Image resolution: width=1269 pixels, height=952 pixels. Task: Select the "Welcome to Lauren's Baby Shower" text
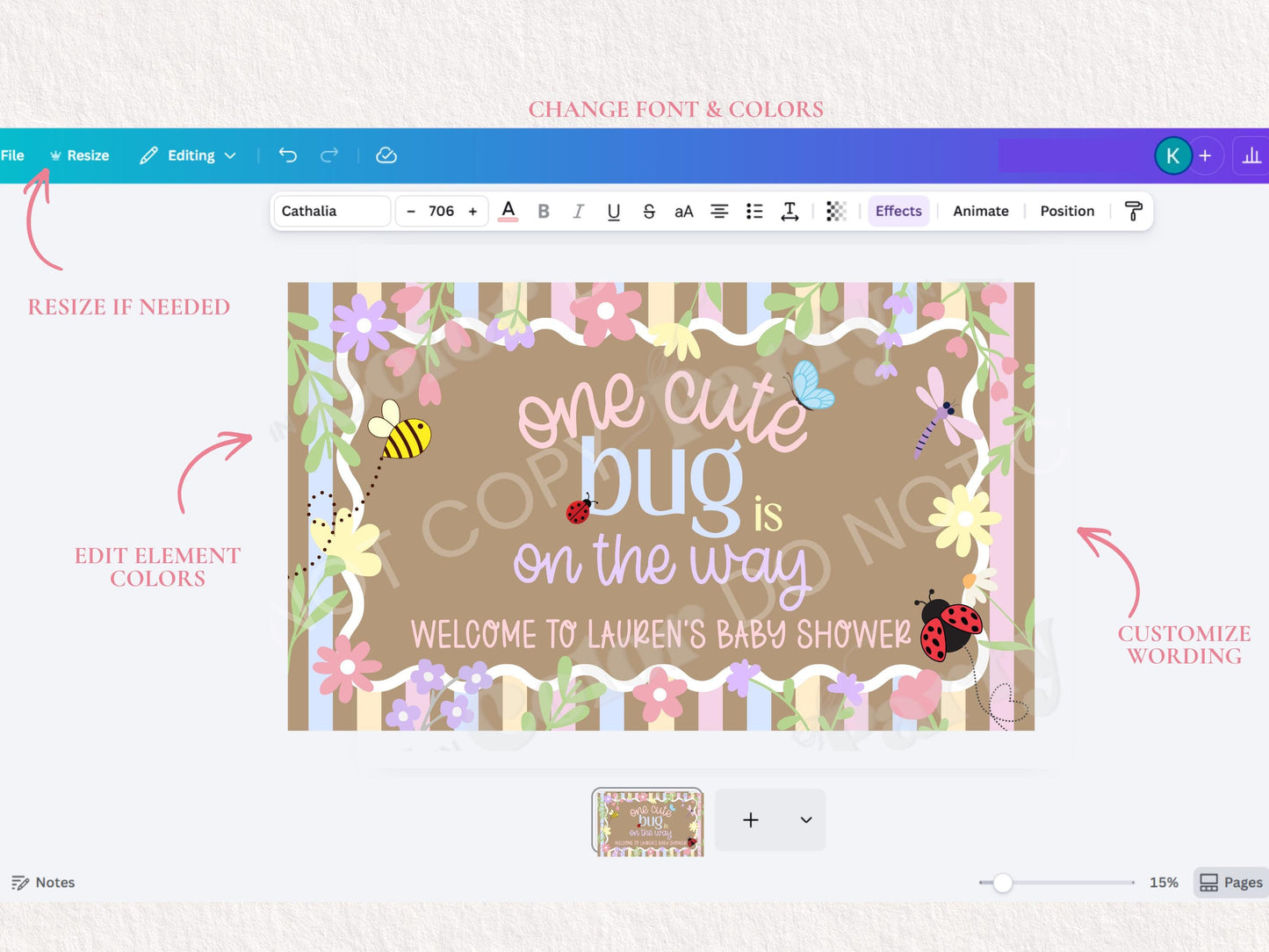coord(661,634)
